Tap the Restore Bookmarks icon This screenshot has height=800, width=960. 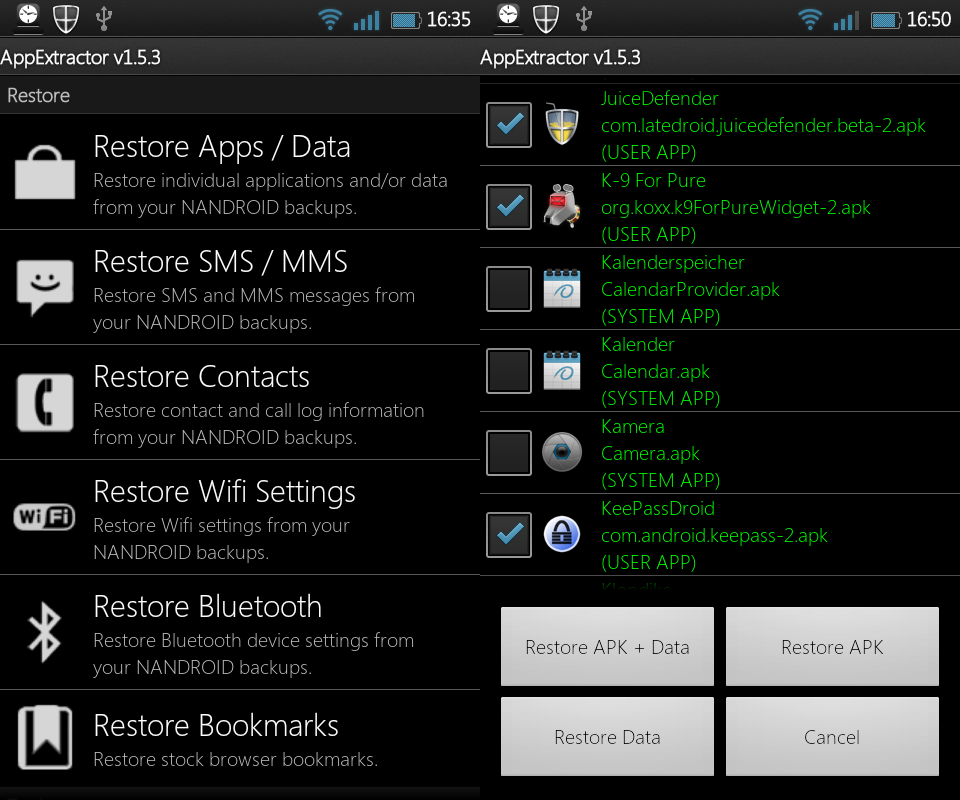[45, 738]
